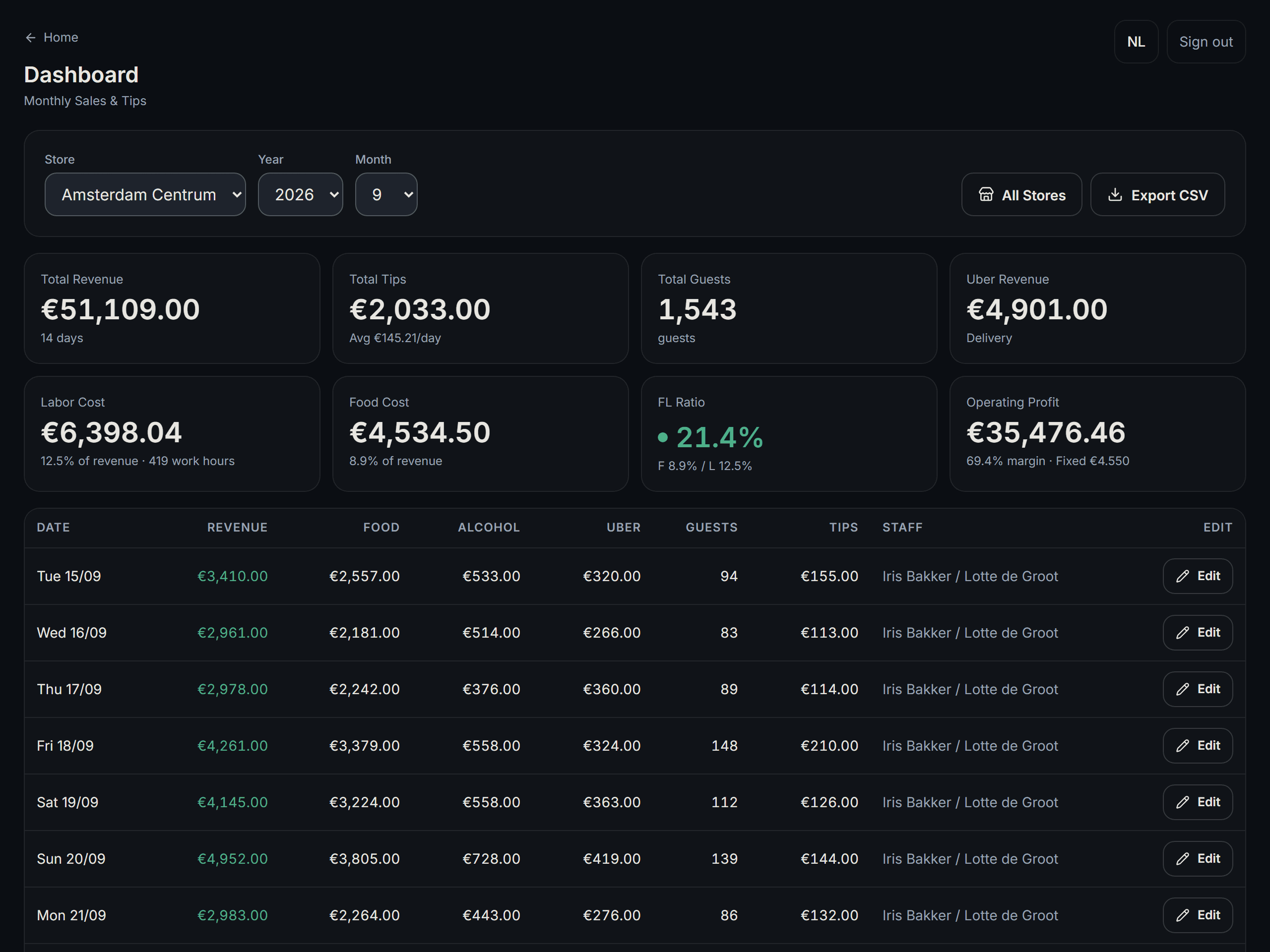Click the Food Cost value €4,534.50
Screen dimensions: 1270x952
coord(420,433)
